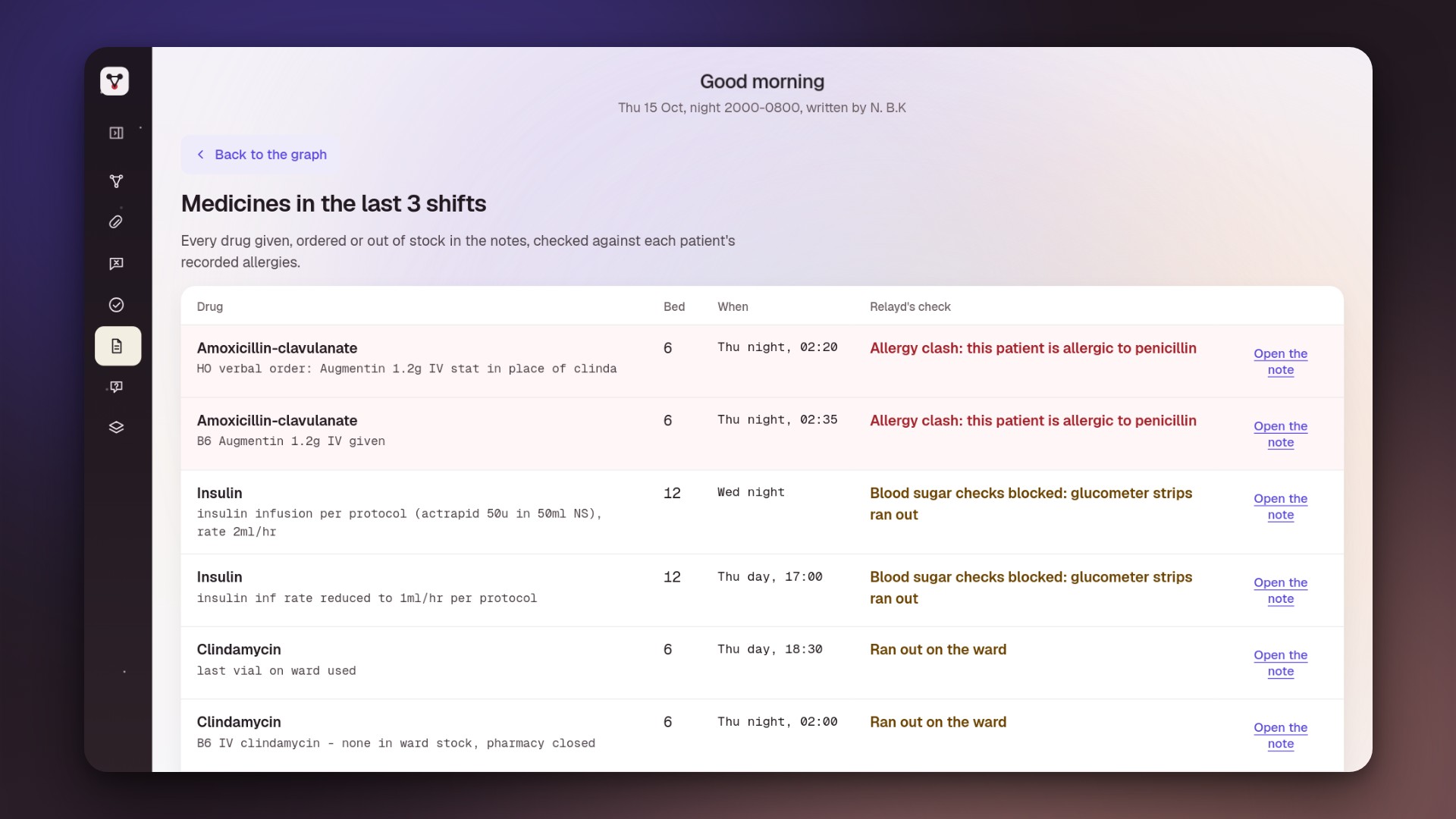Screen dimensions: 1456x819
Task: Open the note for Augmentin given 02:35
Action: click(1280, 435)
